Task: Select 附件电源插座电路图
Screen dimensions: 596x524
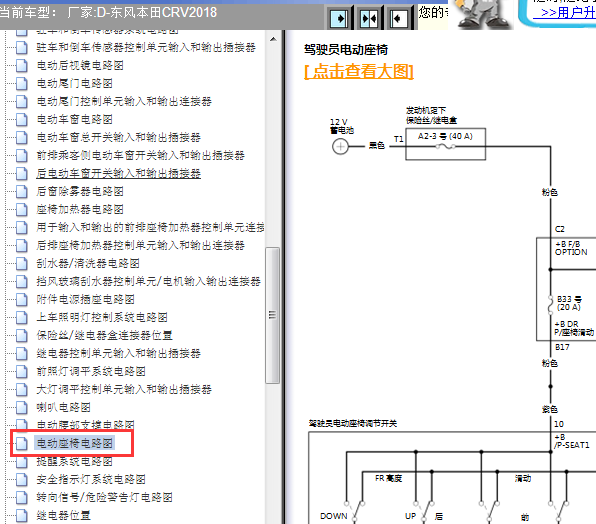Action: 86,299
